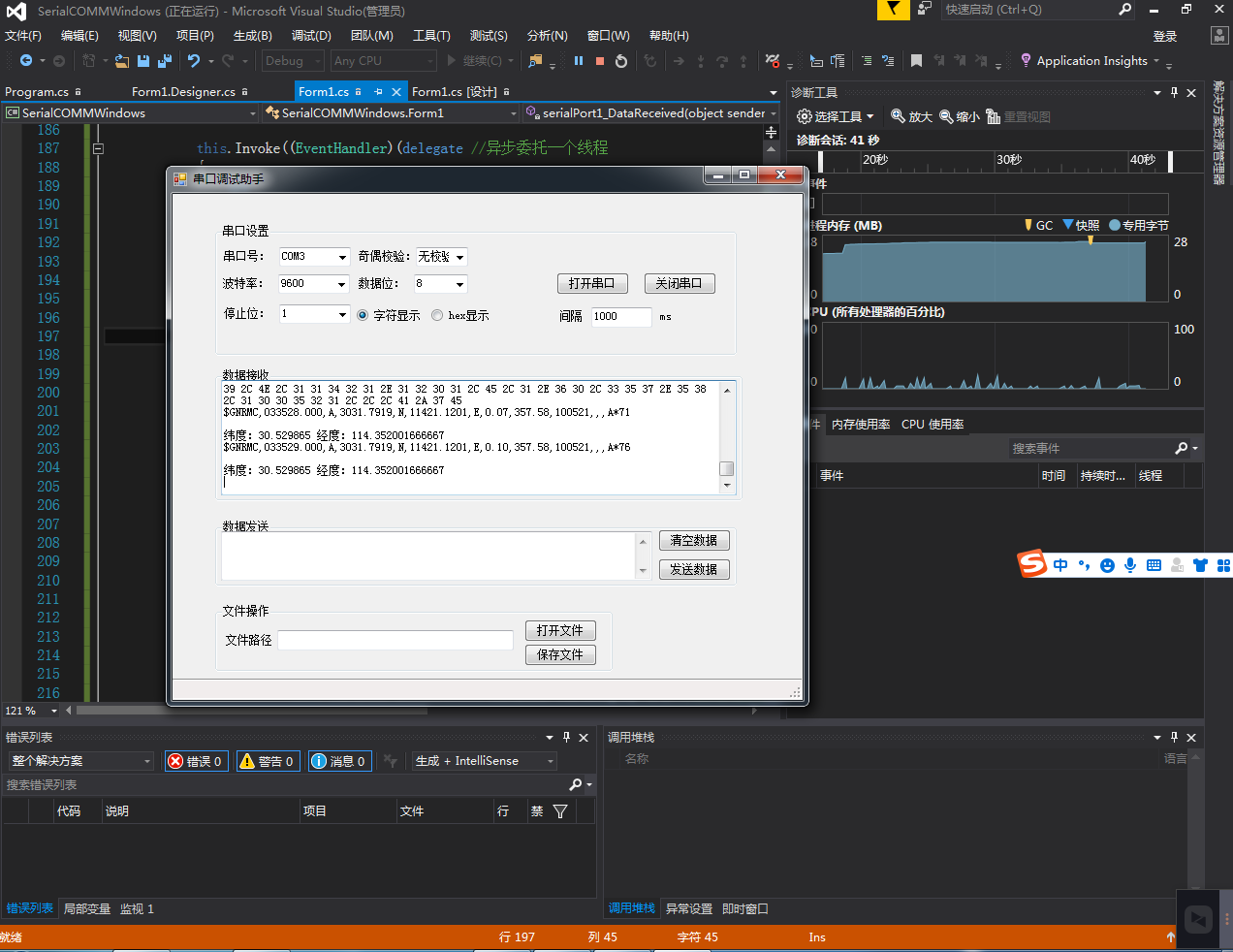Zoom out on the diagnostic timeline (缩小)
Viewport: 1233px width, 952px height.
[x=959, y=116]
